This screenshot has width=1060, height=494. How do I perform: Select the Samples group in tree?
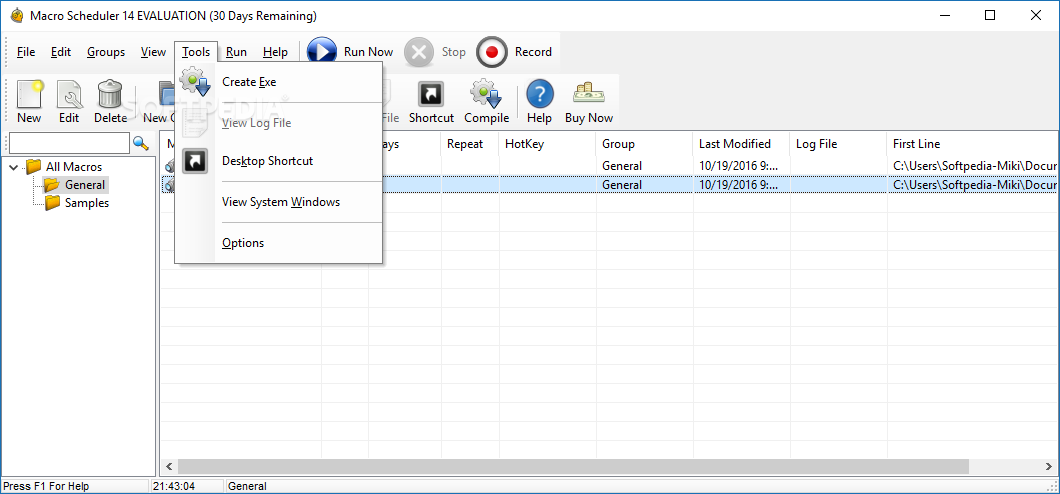tap(87, 203)
